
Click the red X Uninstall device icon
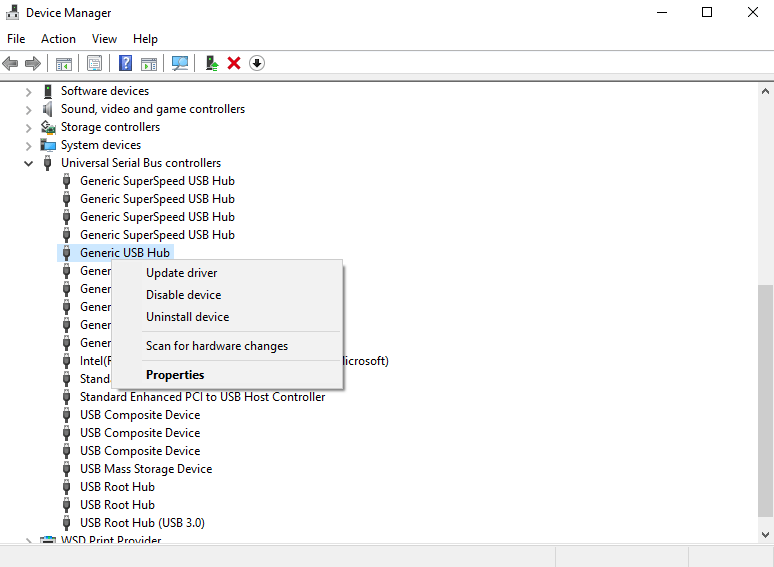pos(234,63)
